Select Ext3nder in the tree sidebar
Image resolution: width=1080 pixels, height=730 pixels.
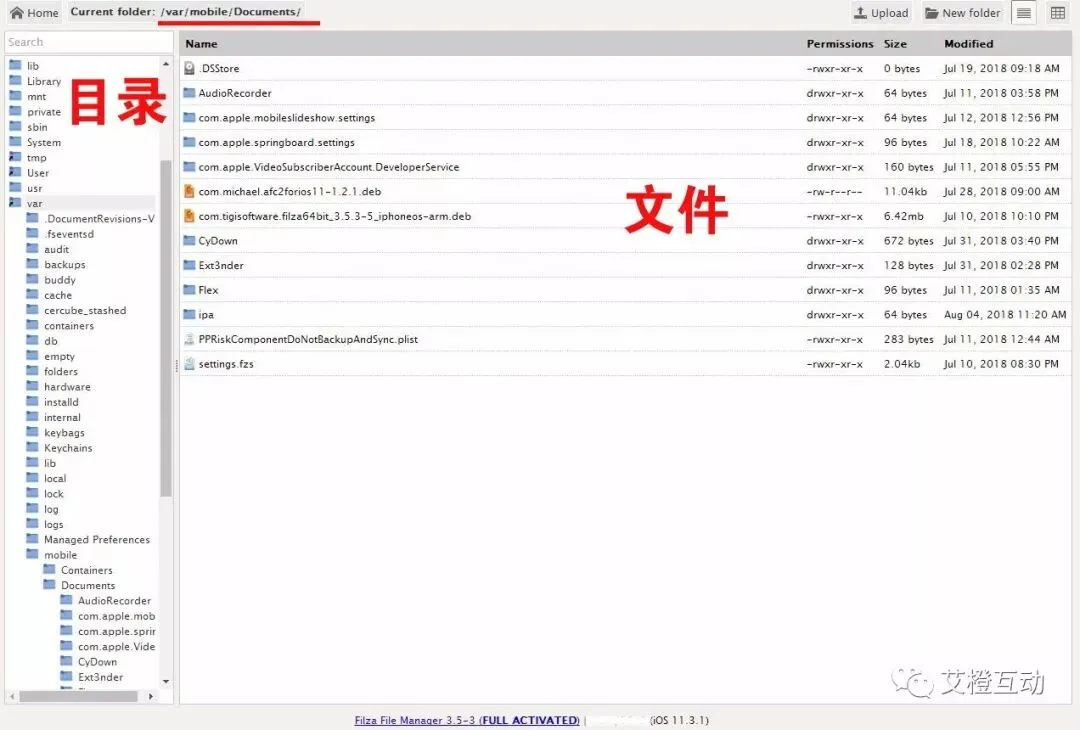point(101,677)
